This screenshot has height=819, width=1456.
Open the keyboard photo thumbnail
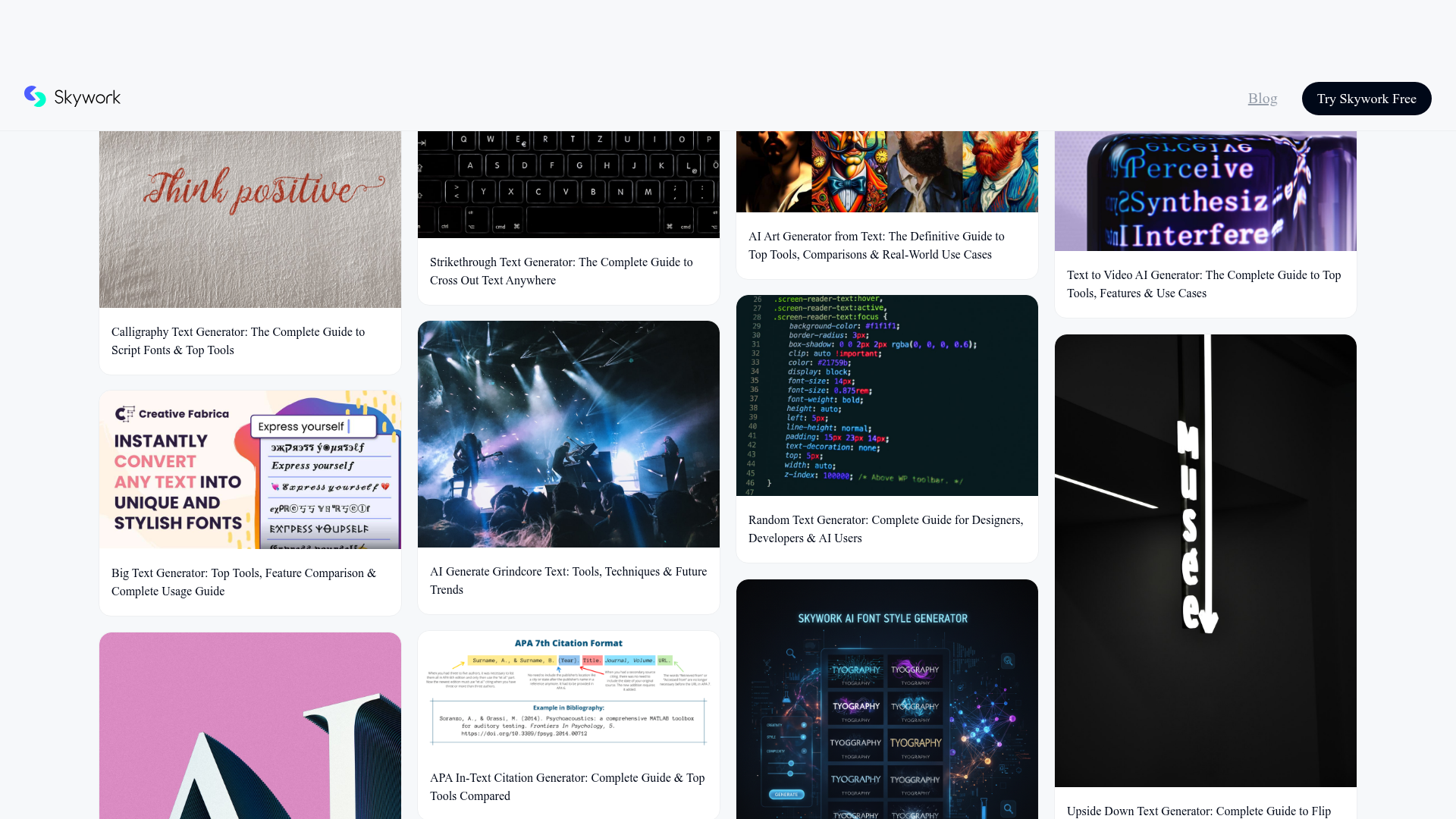(x=569, y=184)
